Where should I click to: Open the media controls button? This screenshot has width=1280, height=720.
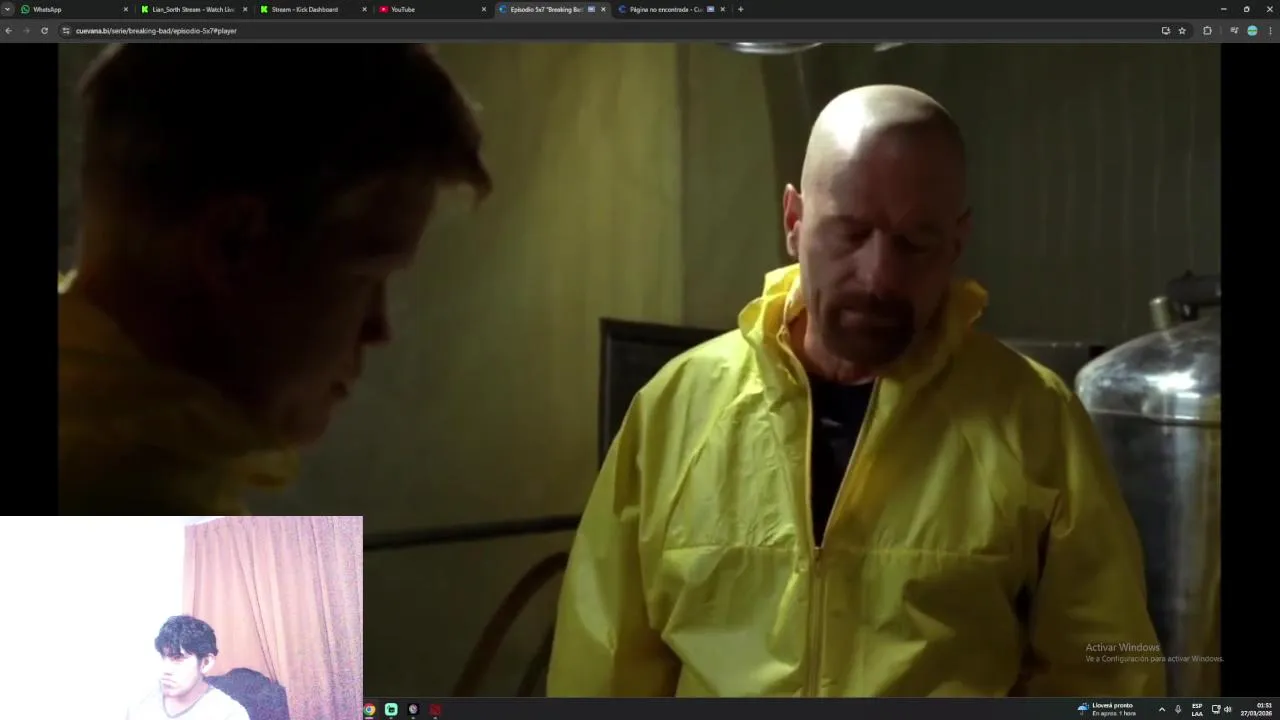(1234, 31)
